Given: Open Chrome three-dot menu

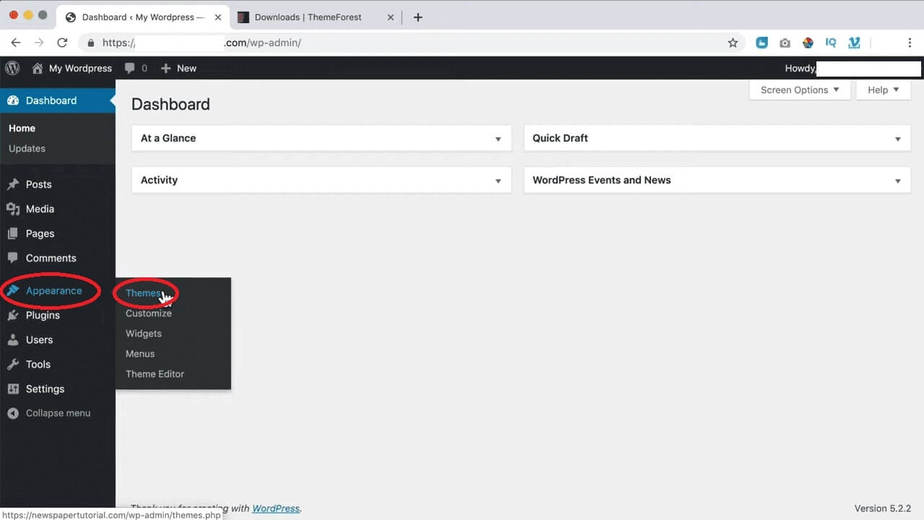Looking at the screenshot, I should point(910,42).
